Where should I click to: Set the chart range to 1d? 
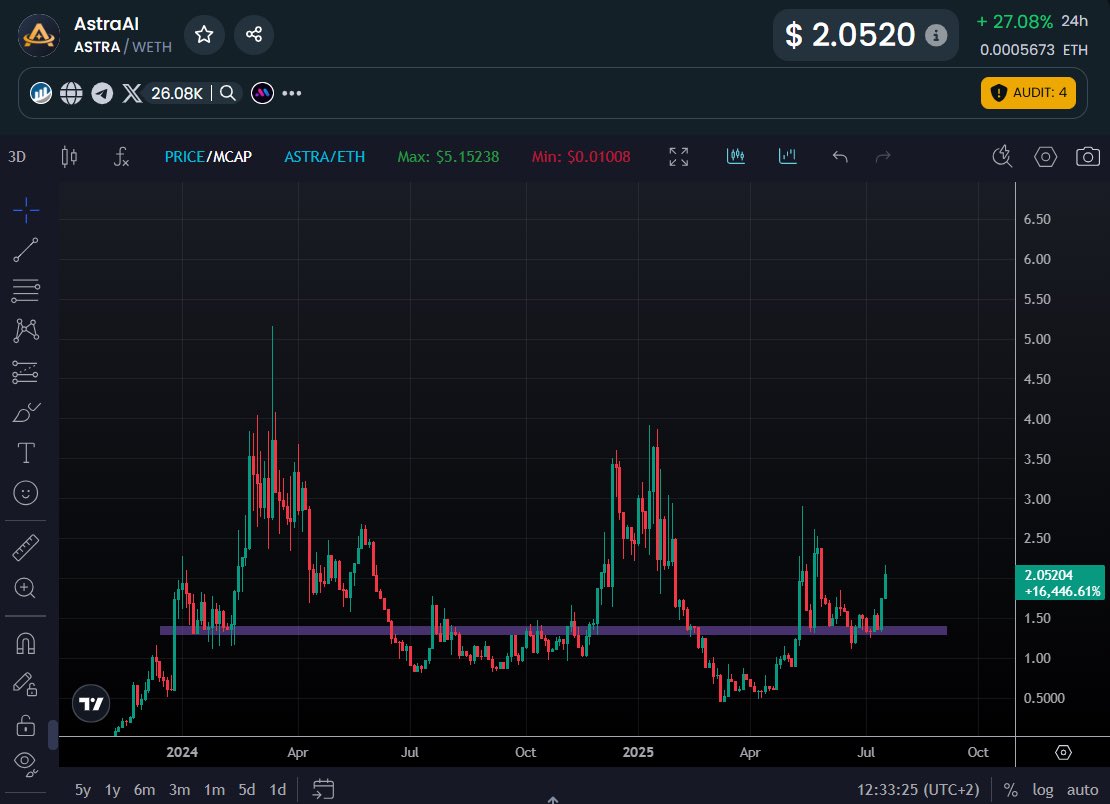pos(278,790)
